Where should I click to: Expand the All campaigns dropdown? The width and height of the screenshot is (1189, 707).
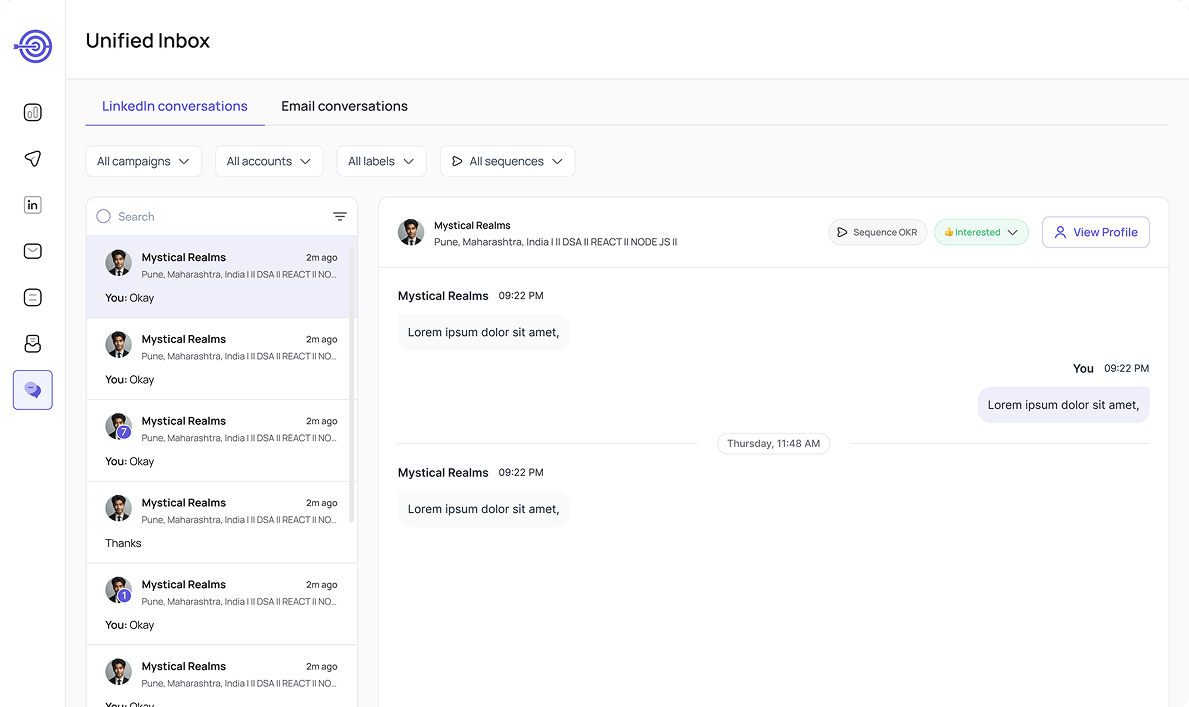point(143,161)
